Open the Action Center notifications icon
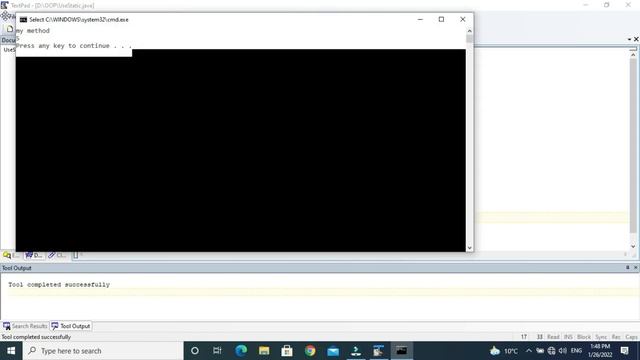The height and width of the screenshot is (360, 640). coord(624,351)
